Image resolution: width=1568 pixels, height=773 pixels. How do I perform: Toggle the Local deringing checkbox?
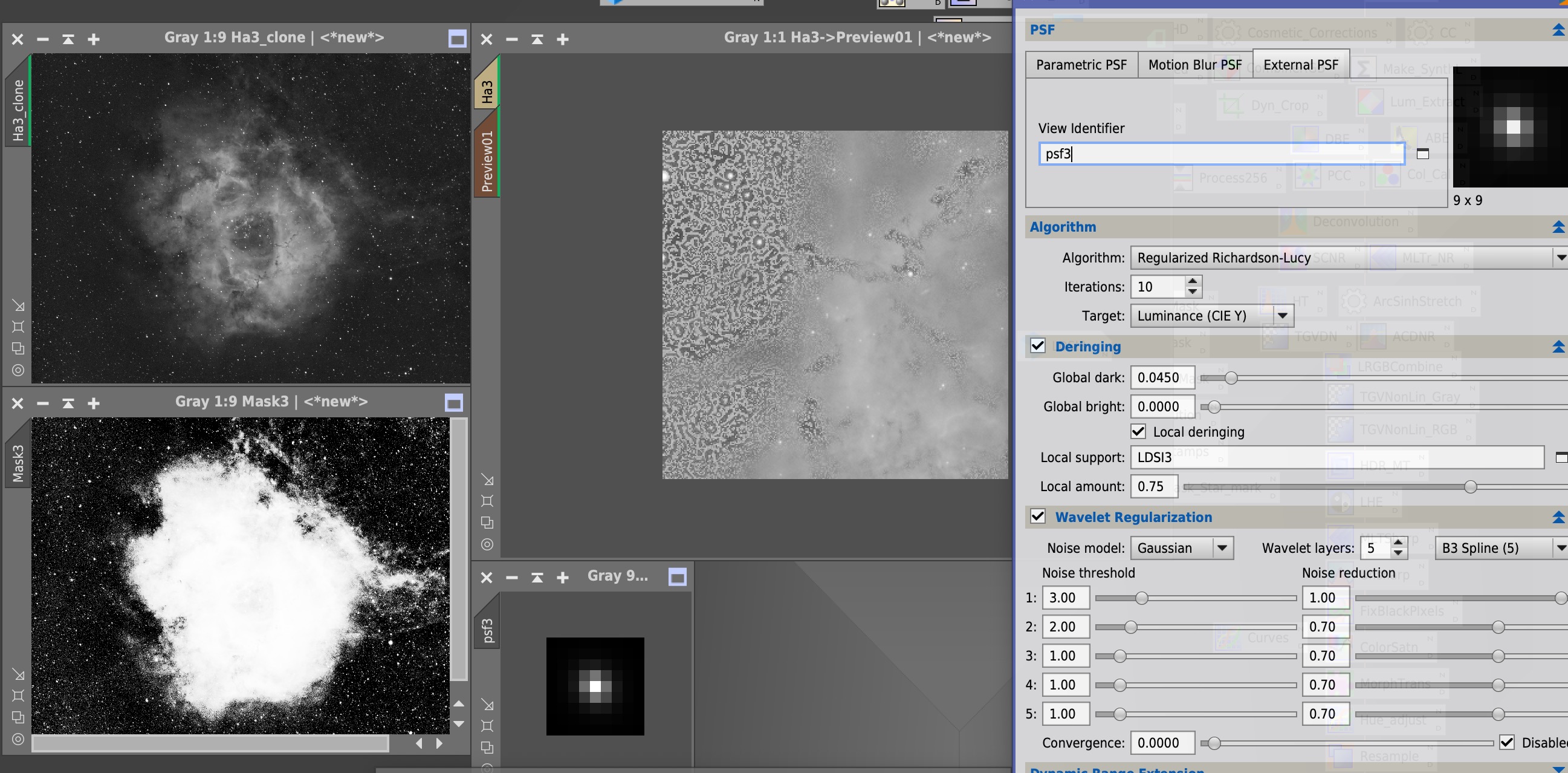[x=1138, y=432]
